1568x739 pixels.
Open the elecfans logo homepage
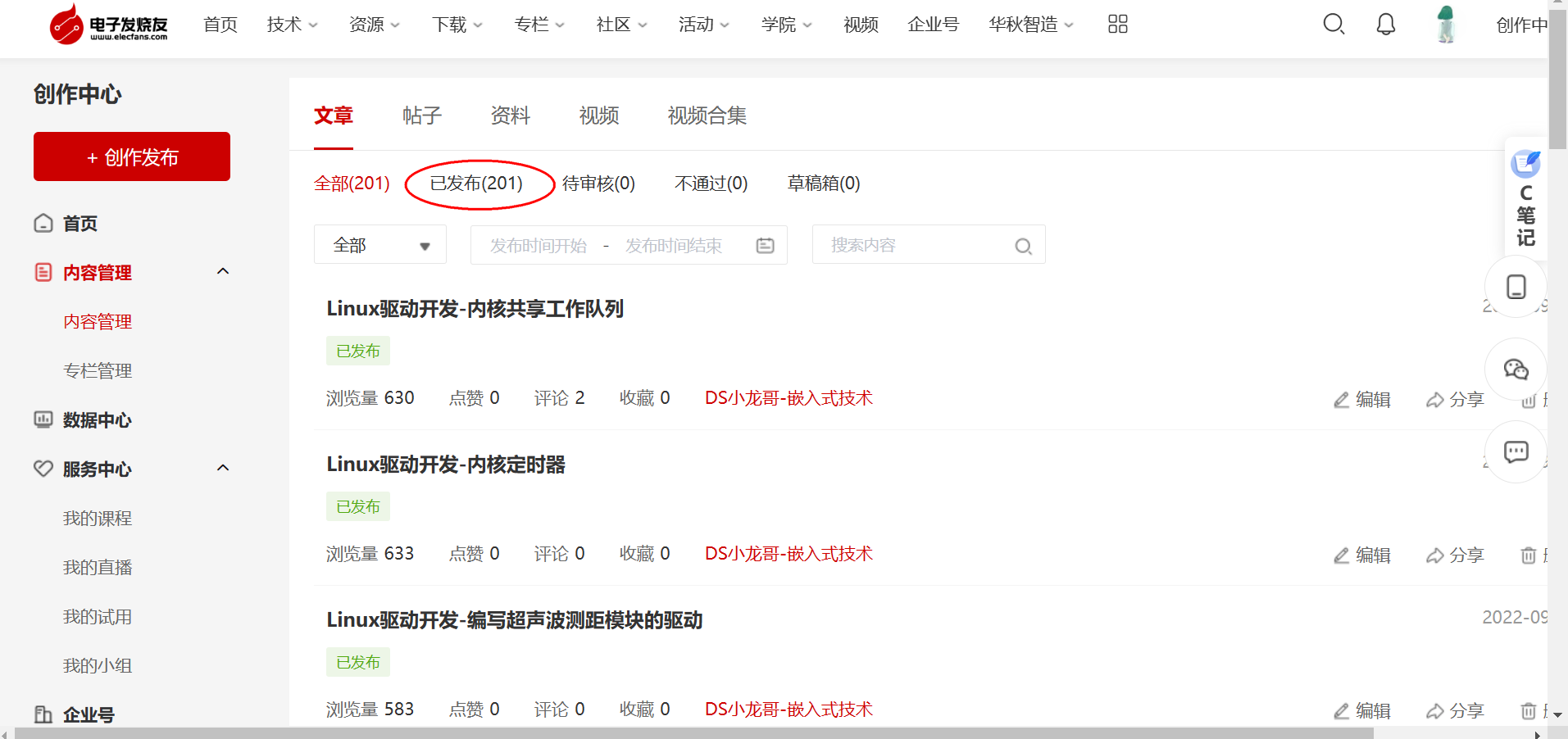[109, 24]
